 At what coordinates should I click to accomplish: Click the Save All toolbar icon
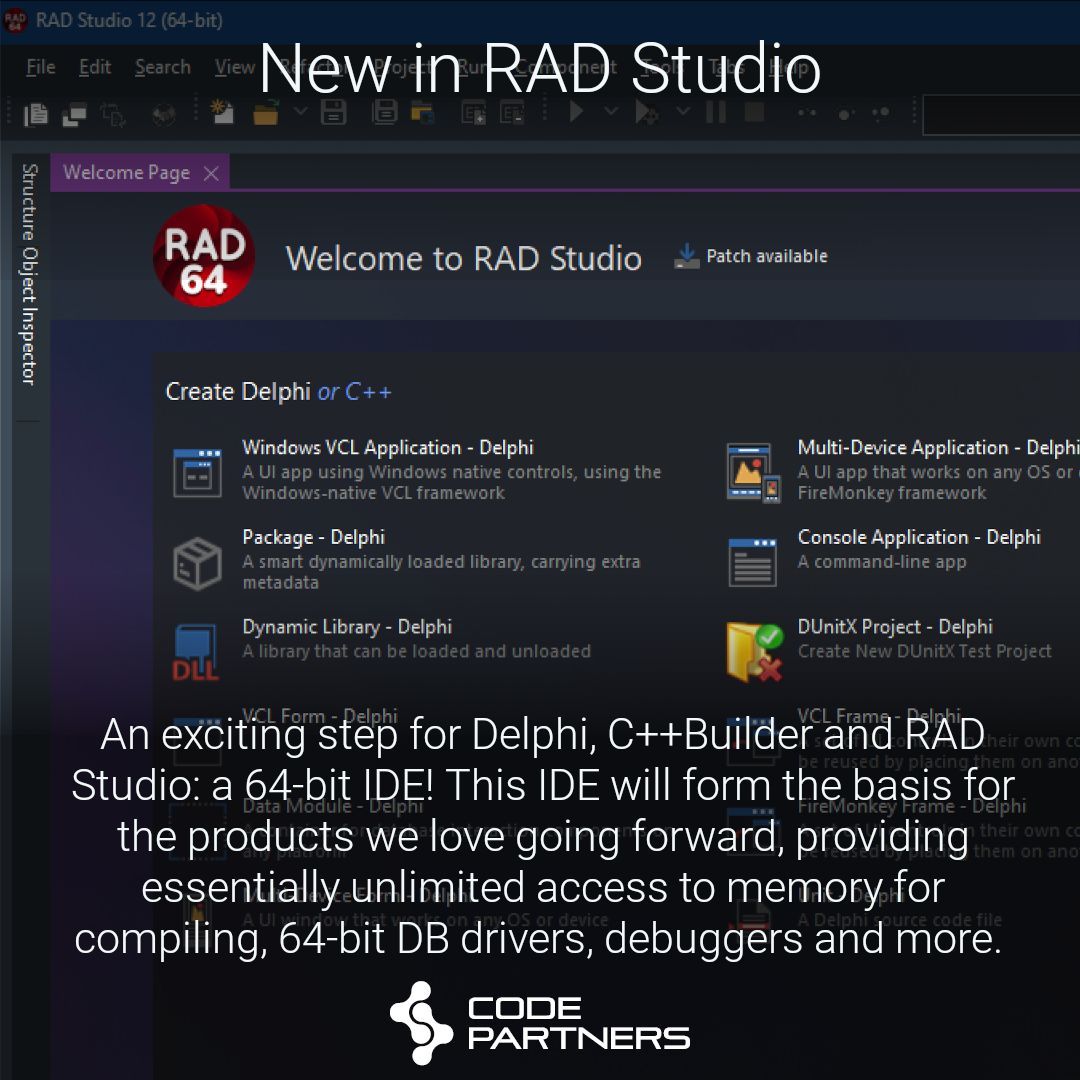385,113
